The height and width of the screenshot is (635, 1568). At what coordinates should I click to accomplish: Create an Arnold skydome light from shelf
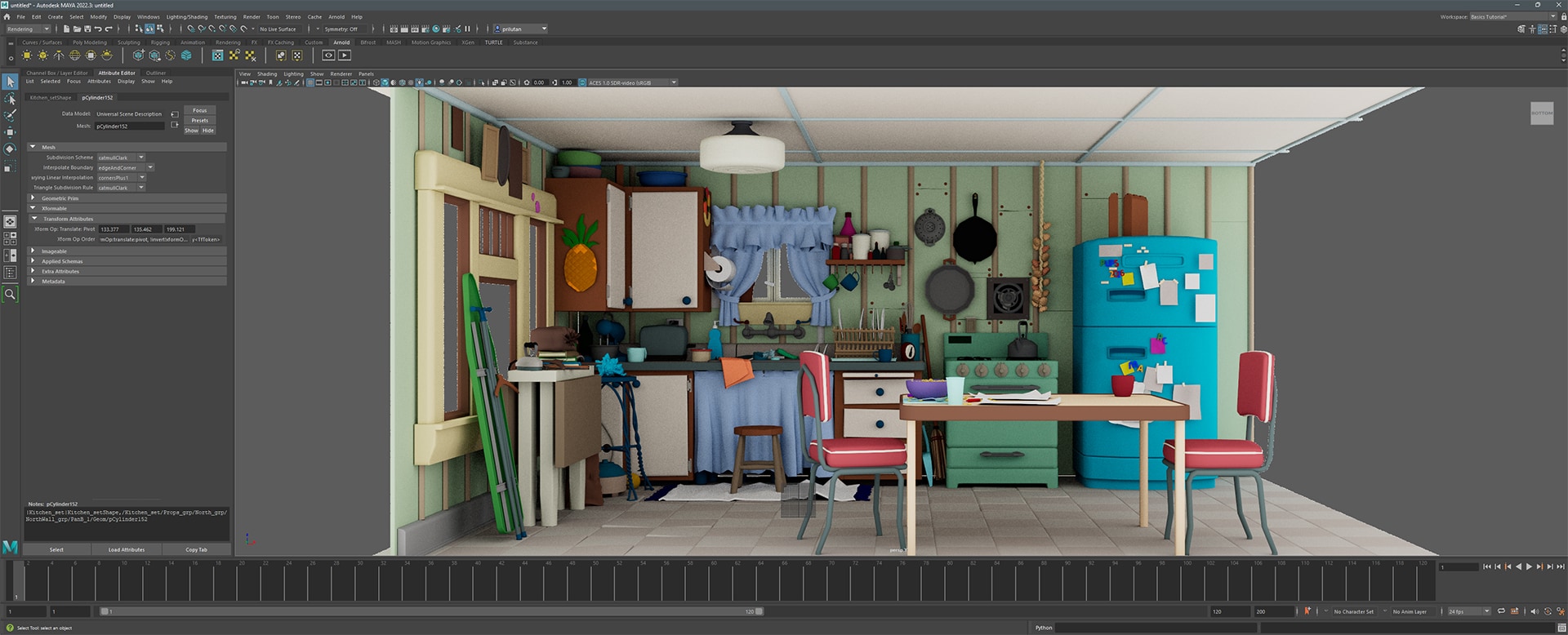(x=74, y=56)
